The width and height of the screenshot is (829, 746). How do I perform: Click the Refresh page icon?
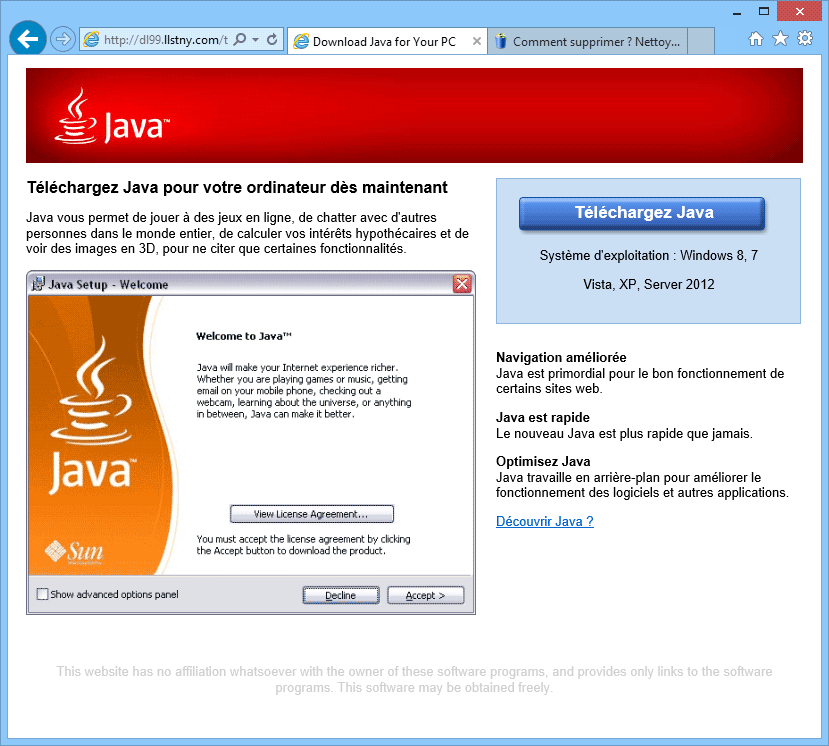coord(271,40)
